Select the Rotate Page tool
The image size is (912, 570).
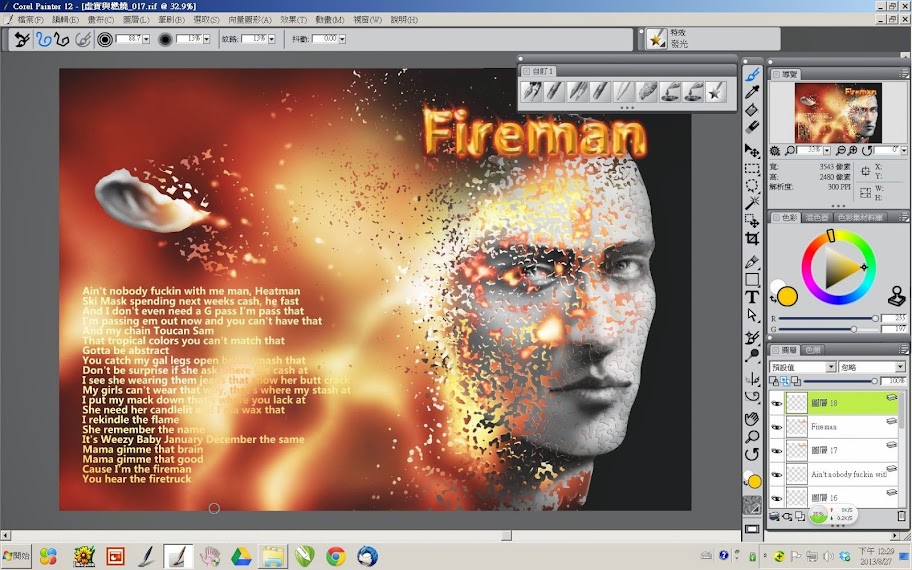pyautogui.click(x=752, y=454)
